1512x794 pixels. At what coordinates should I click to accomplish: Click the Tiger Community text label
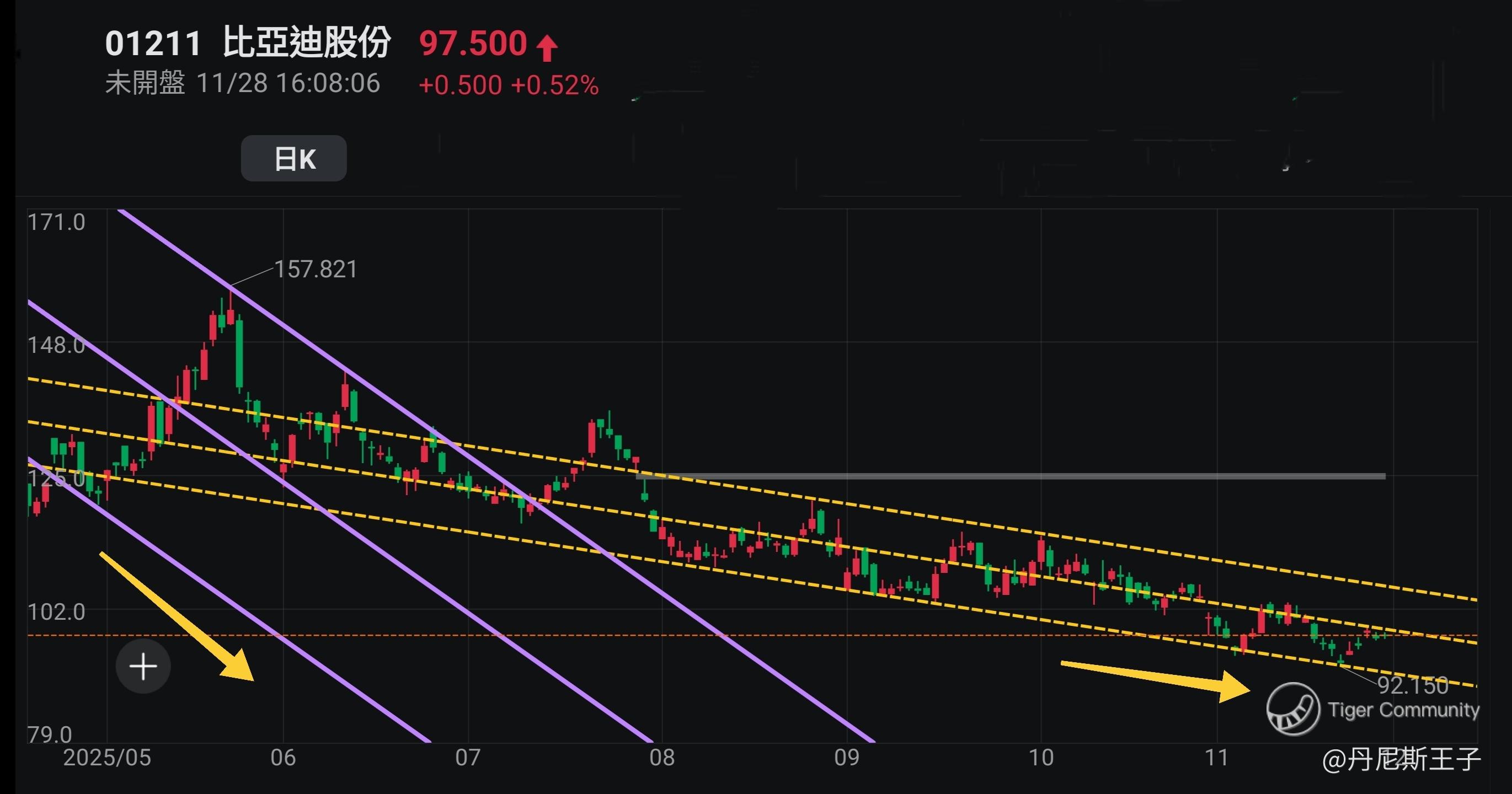(1403, 710)
